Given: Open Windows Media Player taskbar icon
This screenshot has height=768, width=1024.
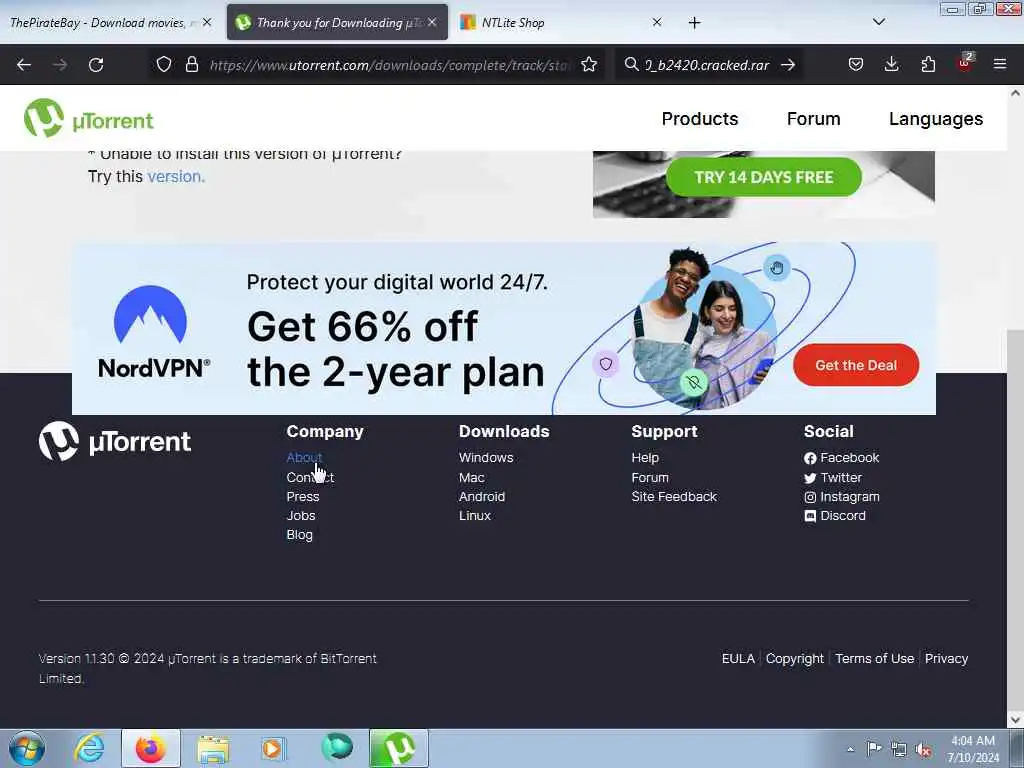Looking at the screenshot, I should [x=272, y=748].
